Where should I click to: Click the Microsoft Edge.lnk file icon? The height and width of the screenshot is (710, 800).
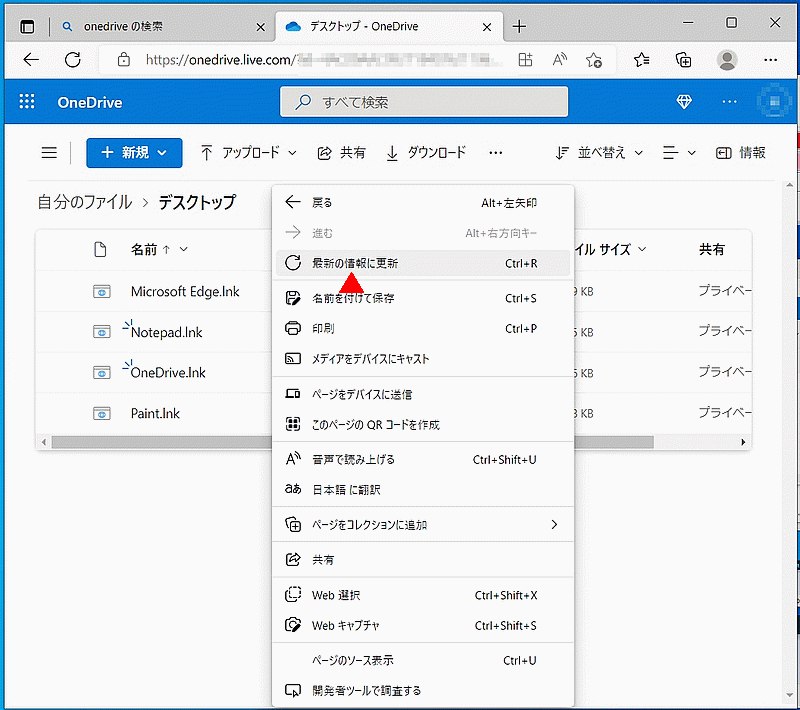click(102, 292)
